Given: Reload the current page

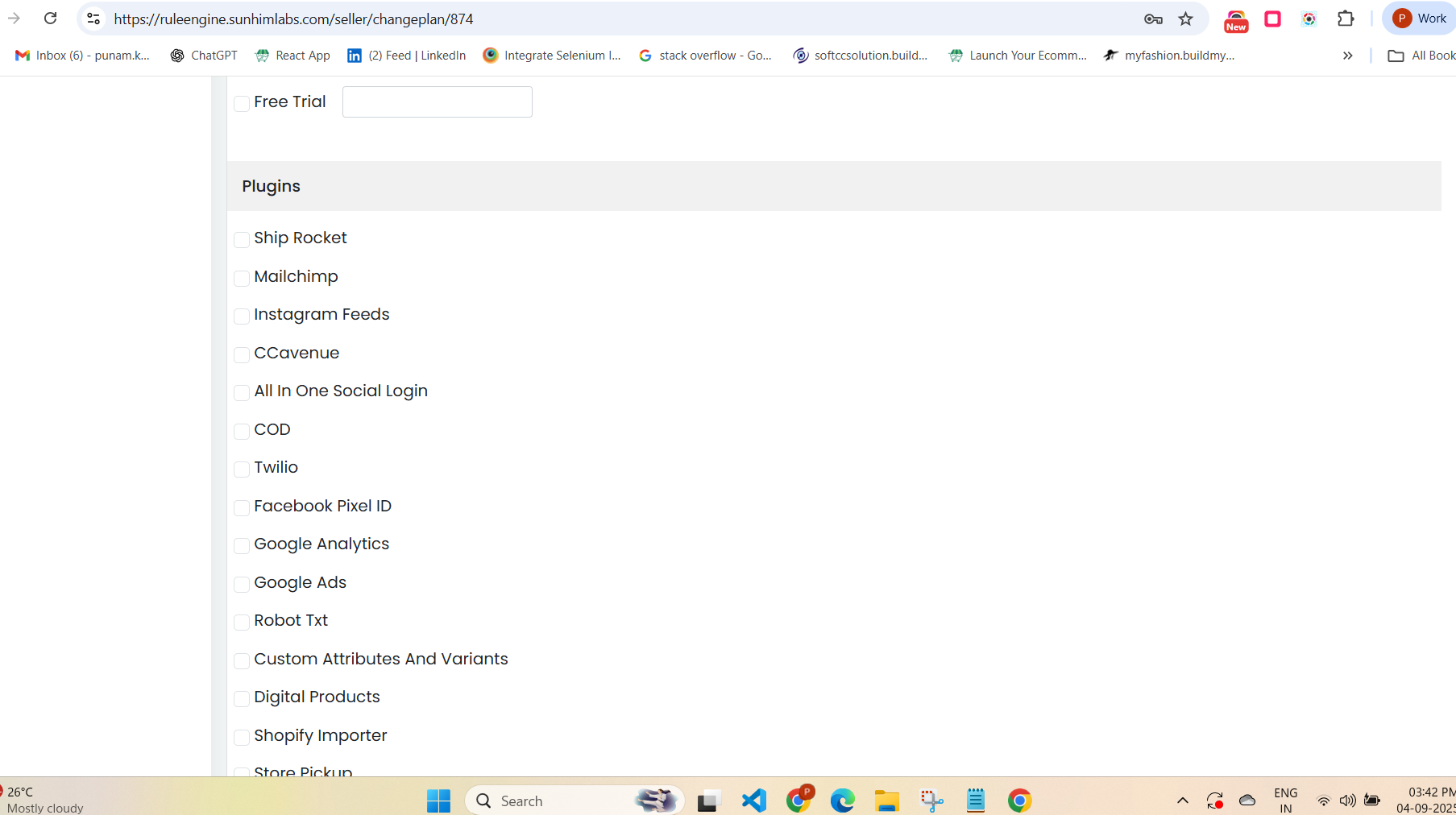Looking at the screenshot, I should click(x=50, y=19).
